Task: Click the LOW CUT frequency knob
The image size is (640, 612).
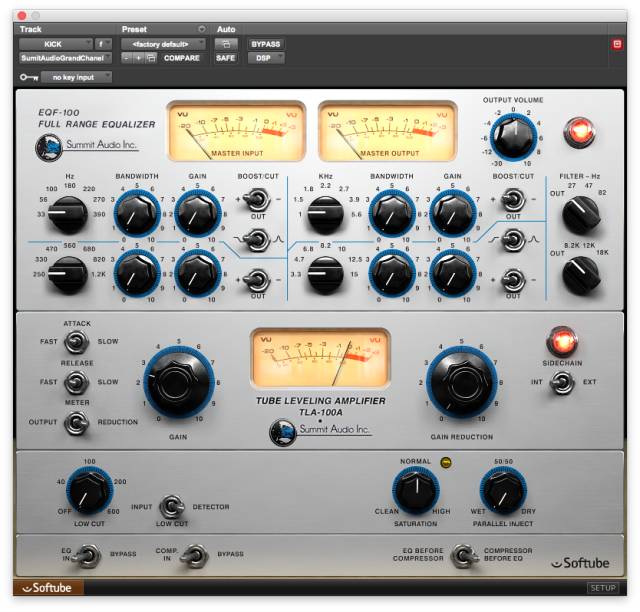Action: (x=89, y=491)
